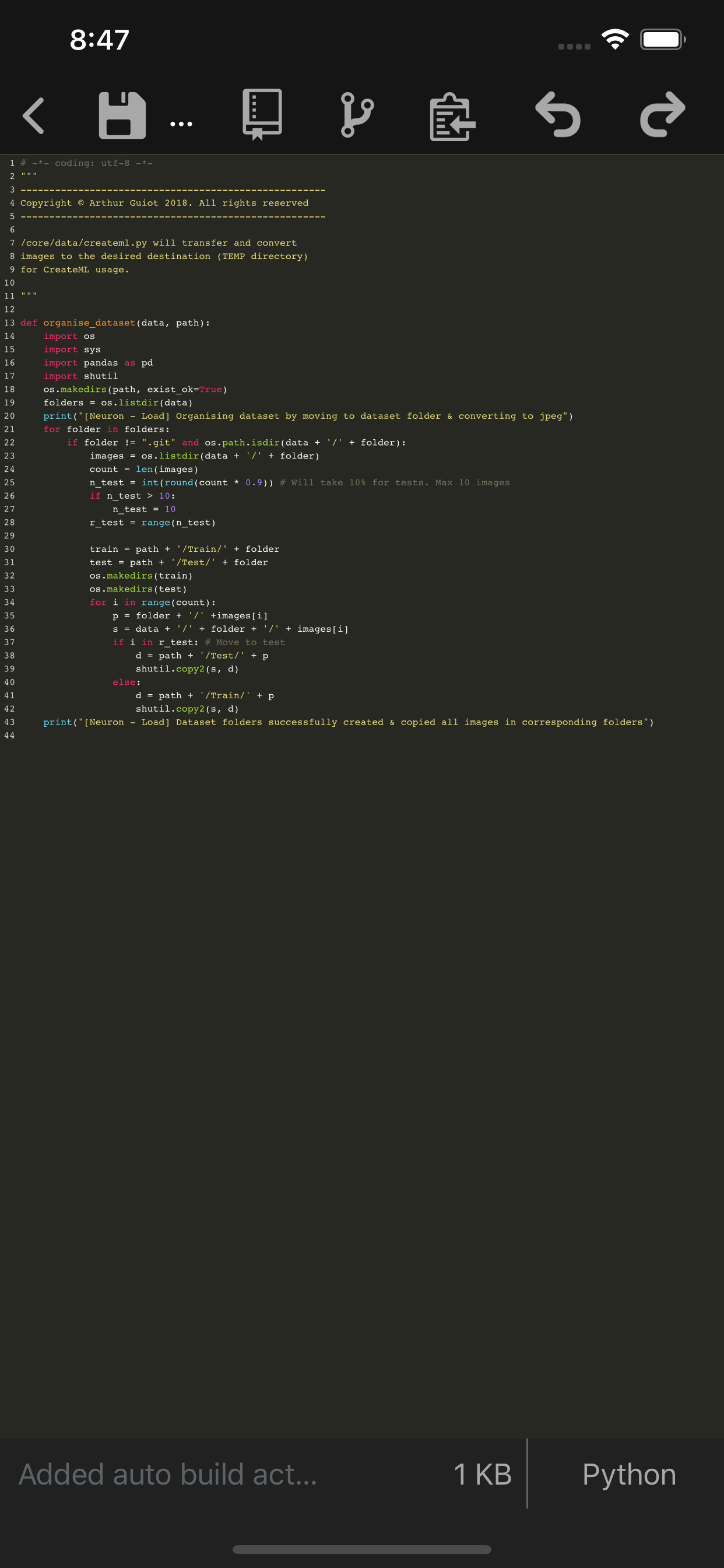Tap the '/core/data/createml.py will transfer' line
This screenshot has height=1568, width=724.
[159, 243]
